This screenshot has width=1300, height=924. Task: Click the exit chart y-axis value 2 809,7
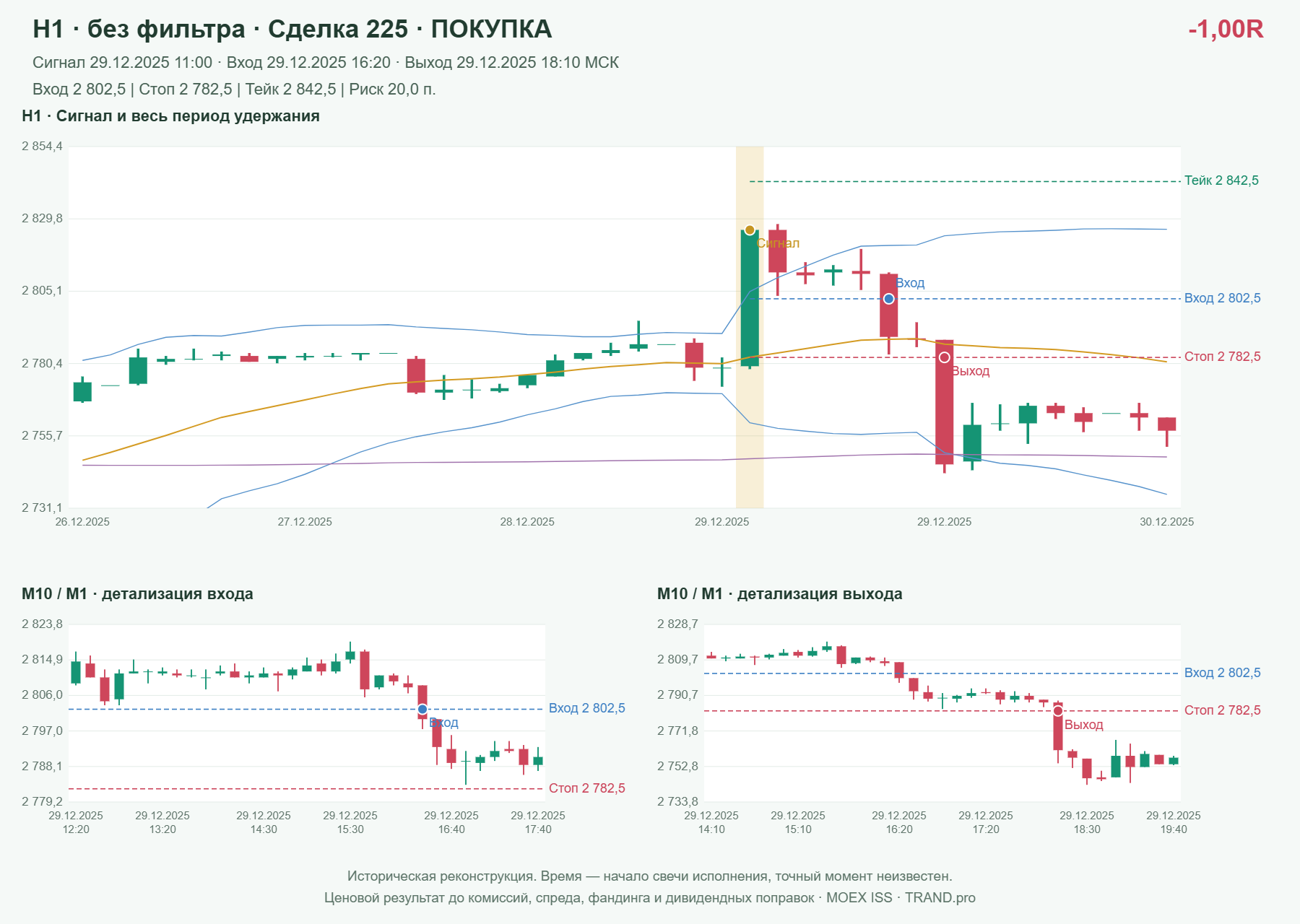(x=677, y=660)
